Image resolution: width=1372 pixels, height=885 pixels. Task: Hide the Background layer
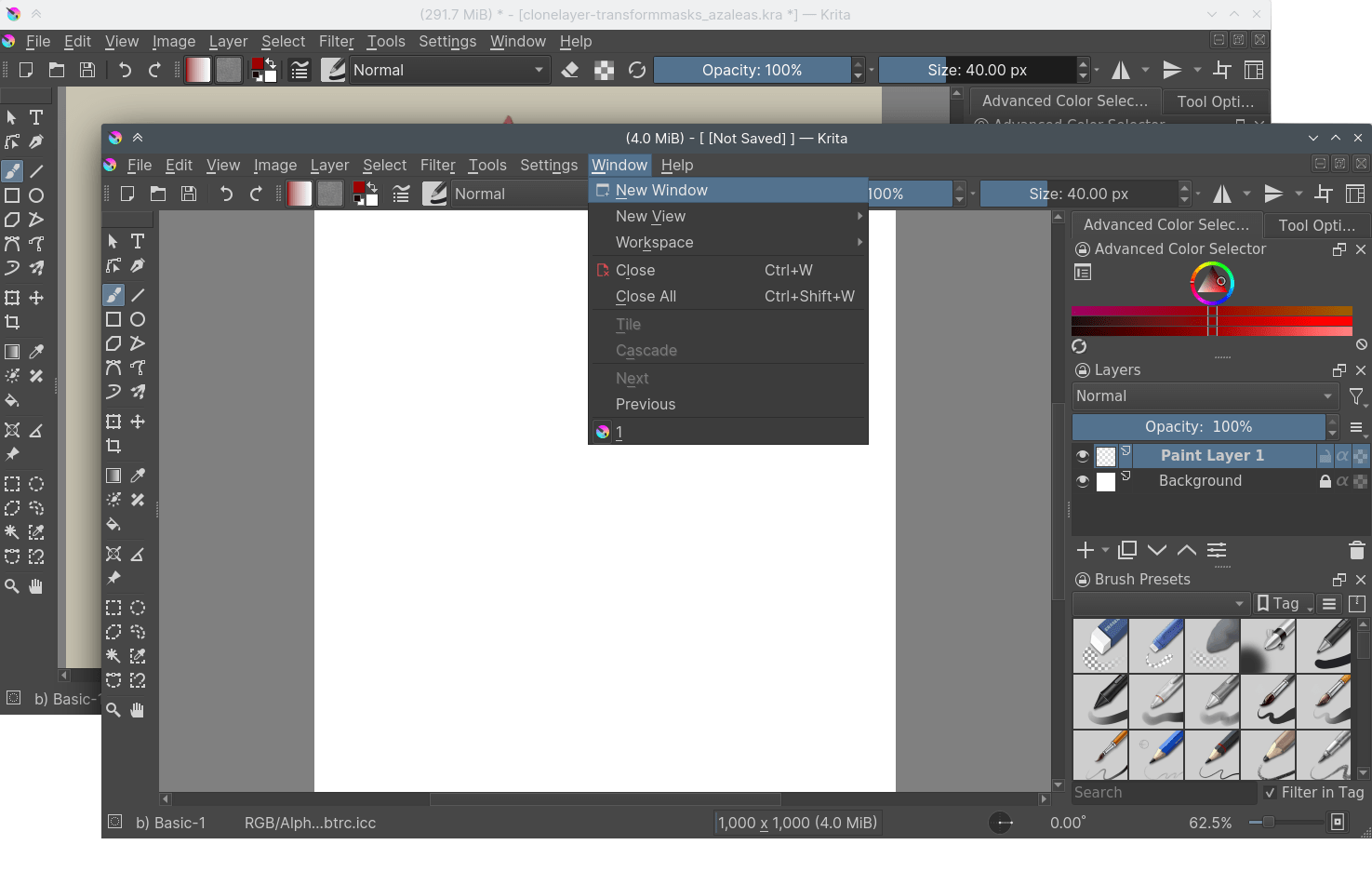click(1082, 481)
